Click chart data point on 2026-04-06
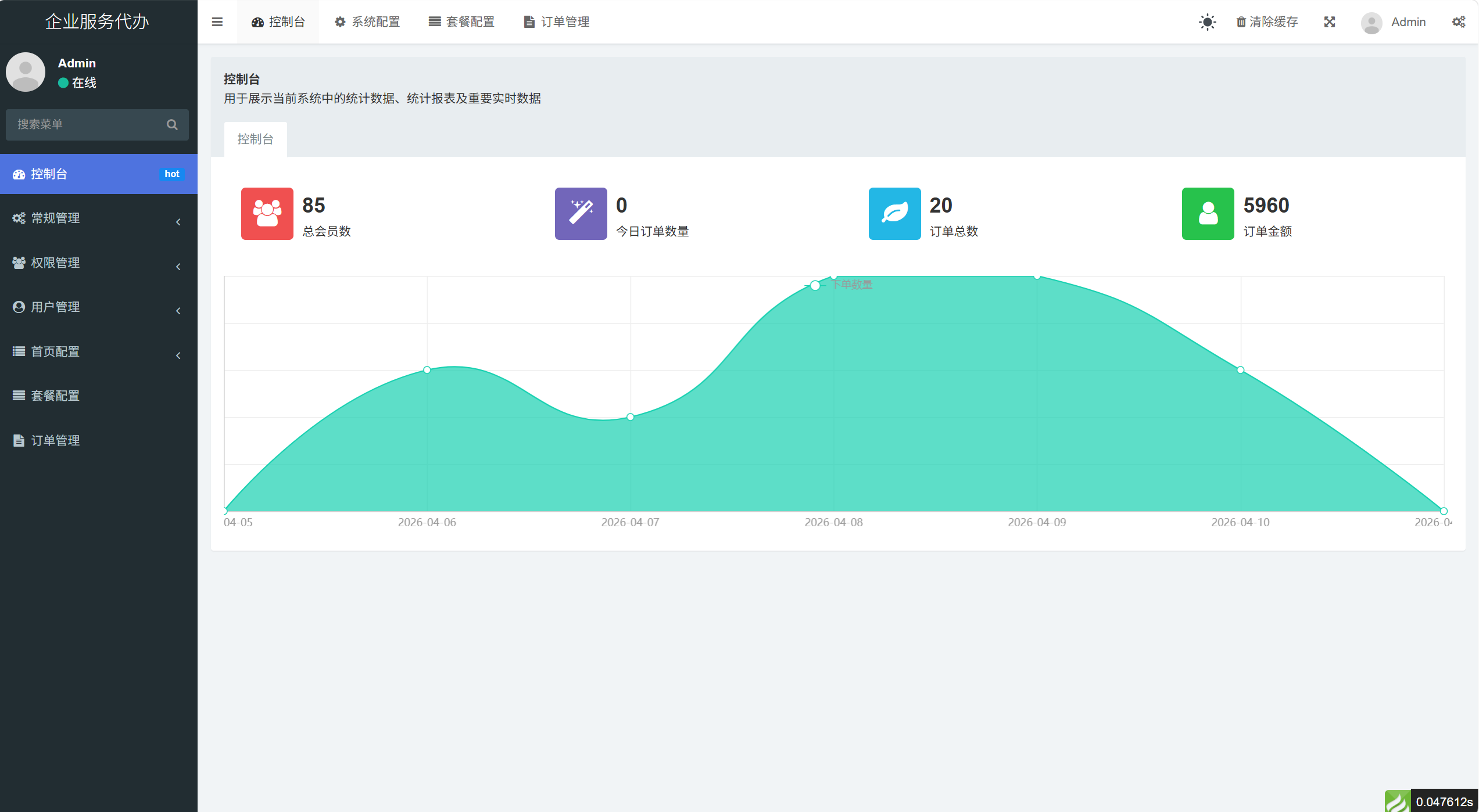Viewport: 1479px width, 812px height. point(427,370)
